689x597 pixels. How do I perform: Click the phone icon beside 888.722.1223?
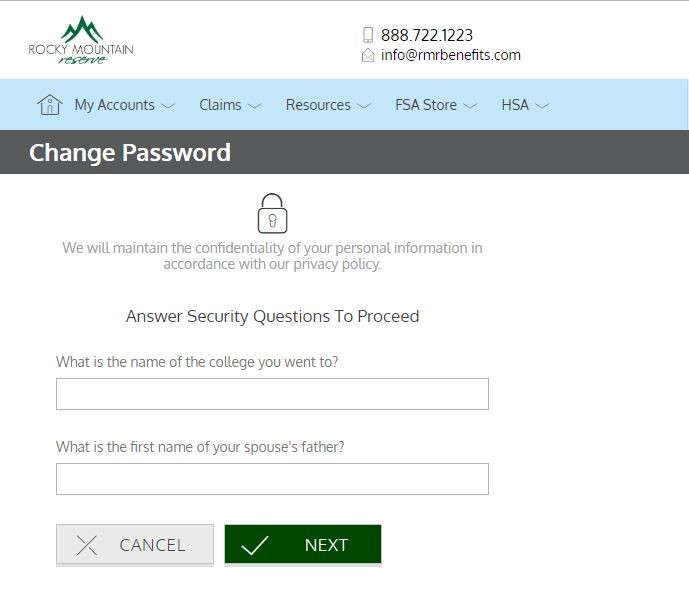pos(368,35)
